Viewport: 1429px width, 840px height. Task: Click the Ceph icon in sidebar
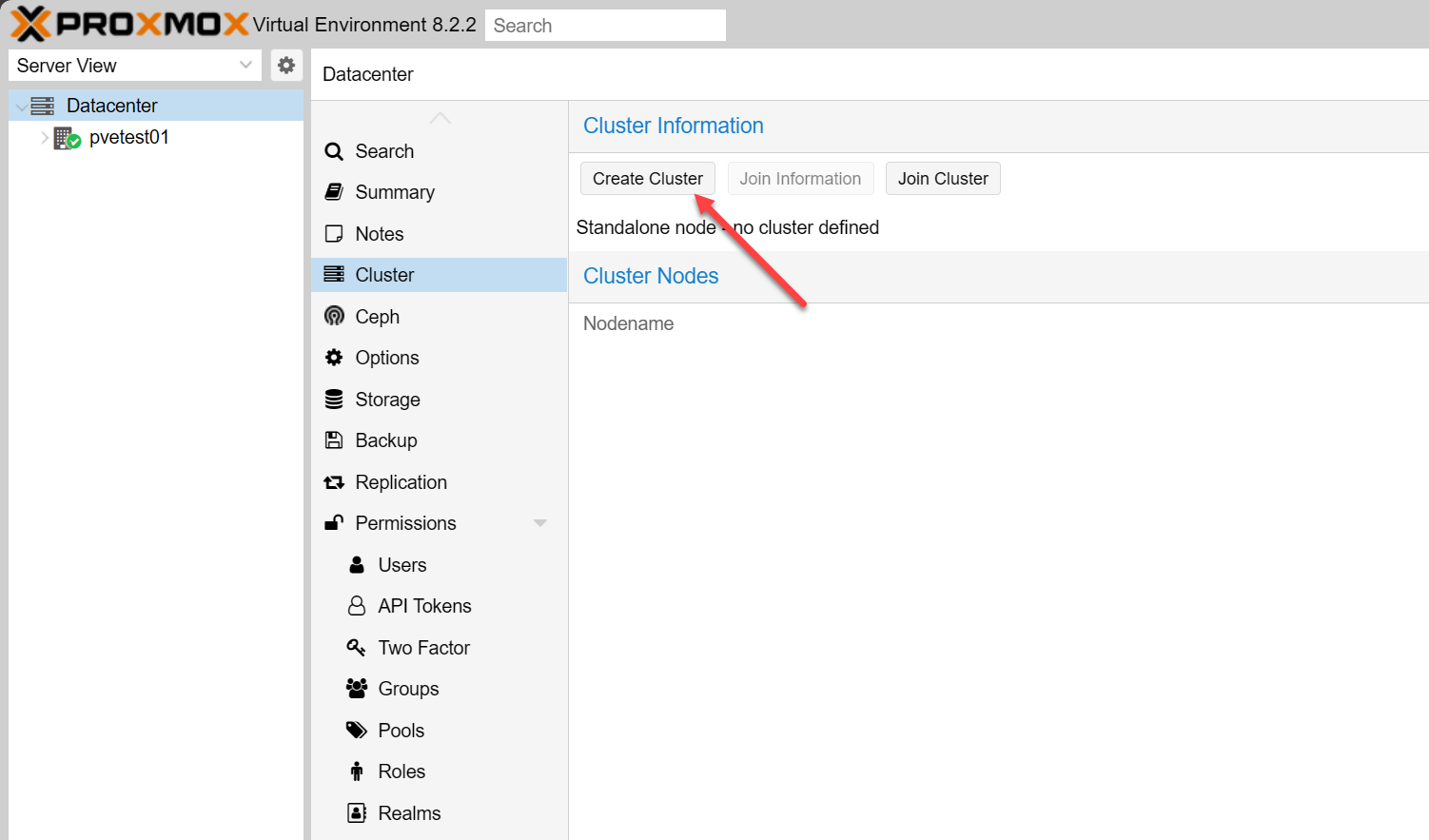334,316
